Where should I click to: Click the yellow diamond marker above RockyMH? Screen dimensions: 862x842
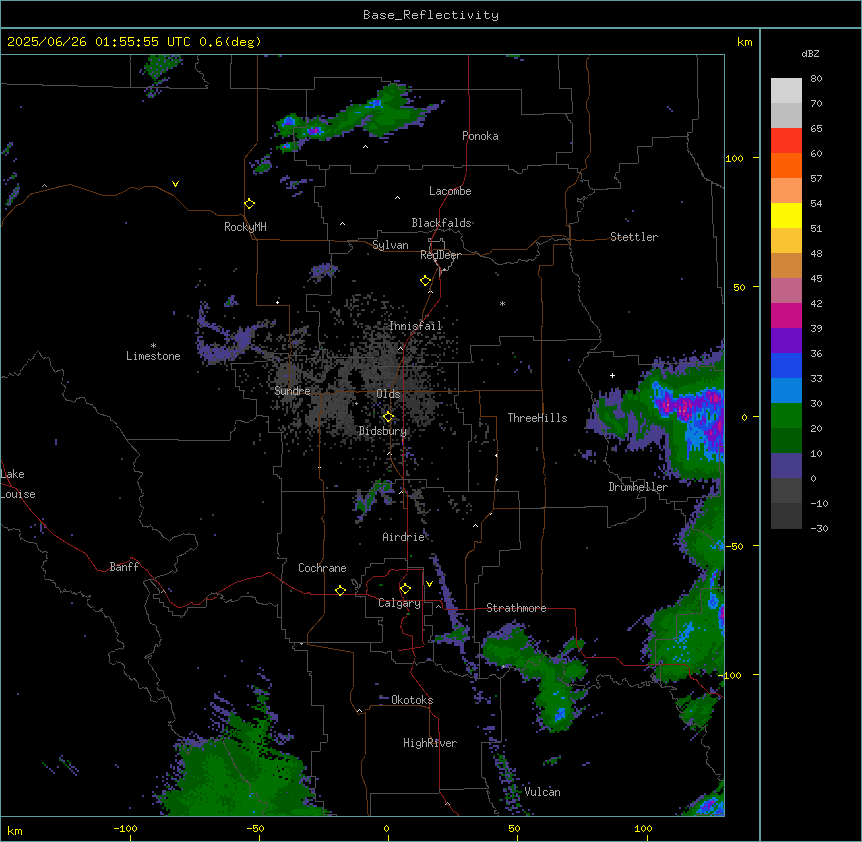click(249, 204)
